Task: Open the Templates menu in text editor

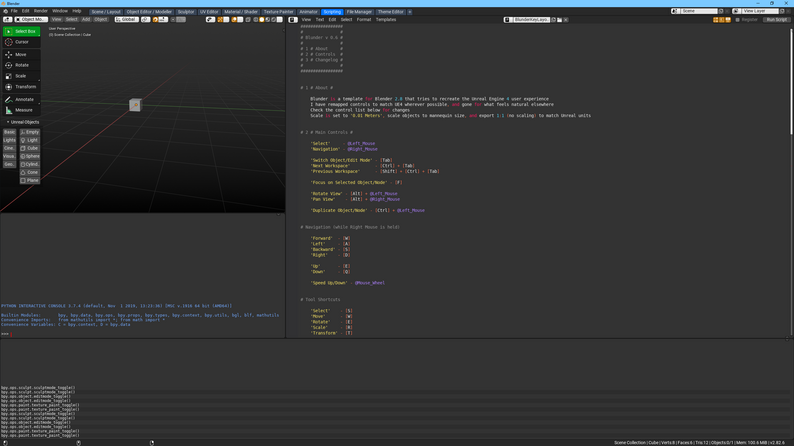Action: tap(386, 19)
